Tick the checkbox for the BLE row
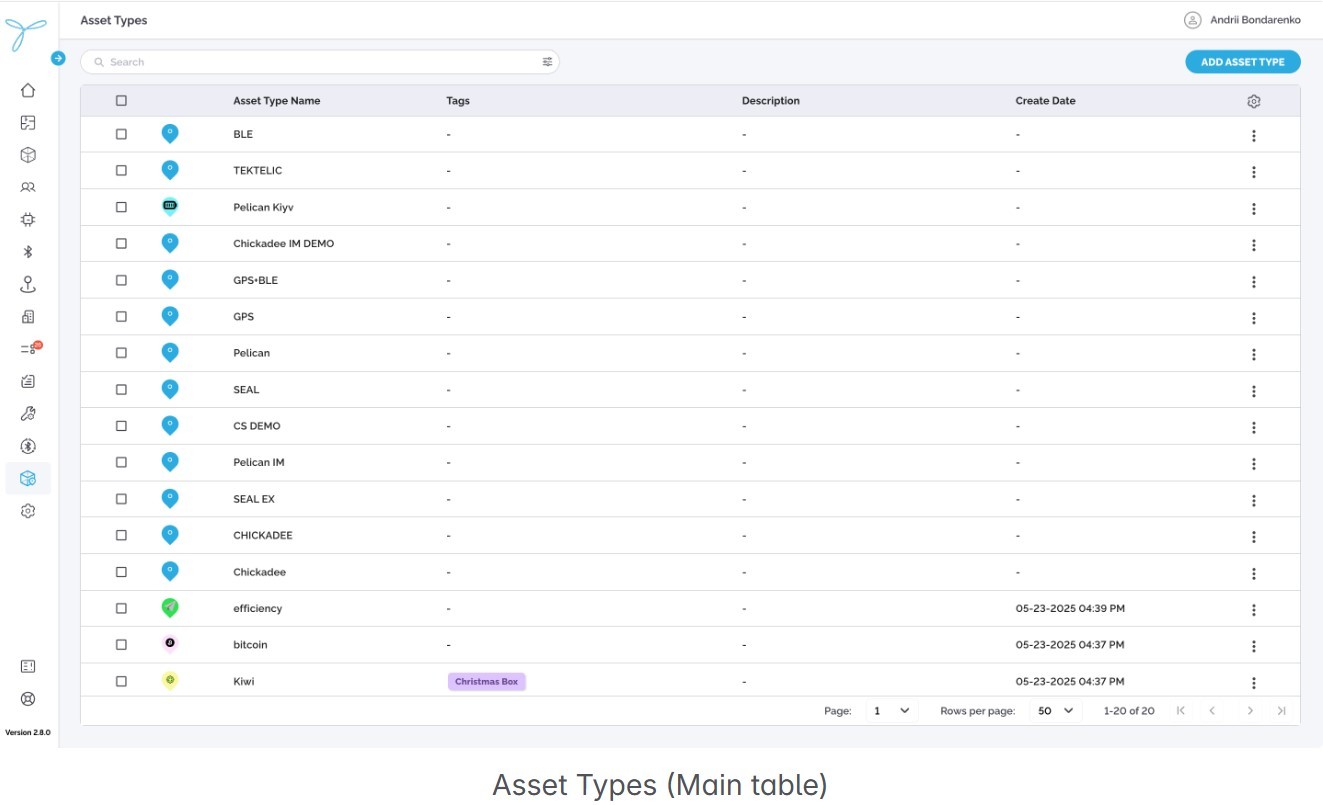This screenshot has height=805, width=1323. tap(121, 134)
